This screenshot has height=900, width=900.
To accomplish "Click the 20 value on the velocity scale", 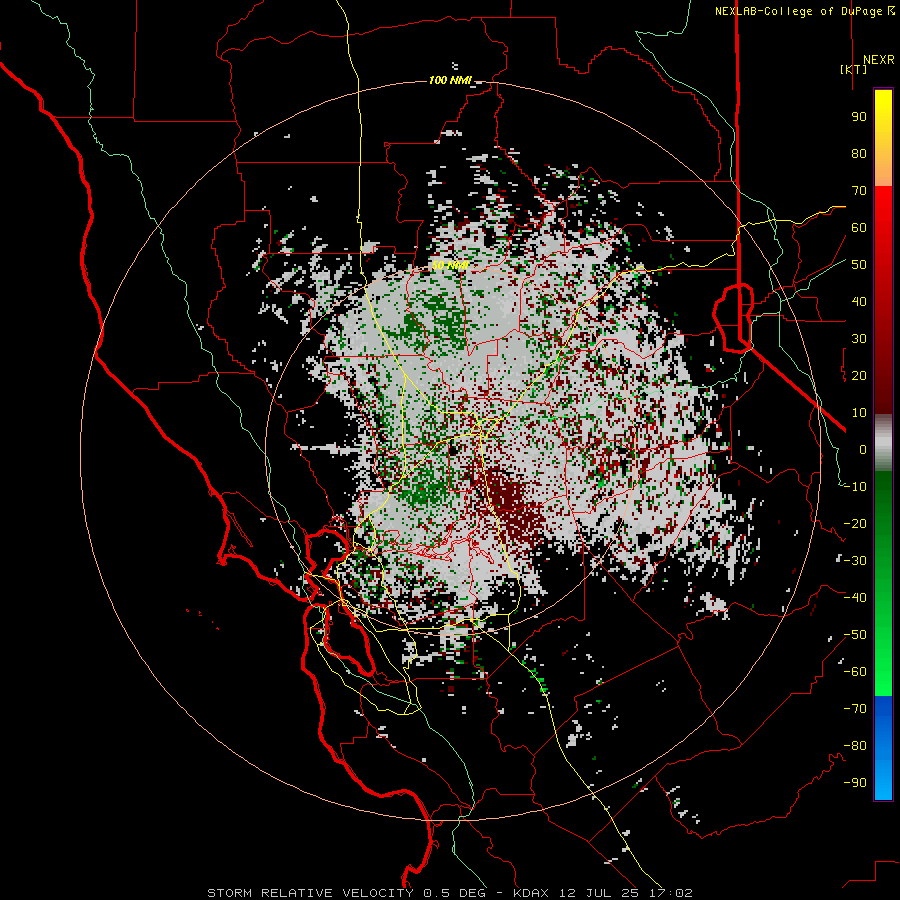I will point(859,376).
